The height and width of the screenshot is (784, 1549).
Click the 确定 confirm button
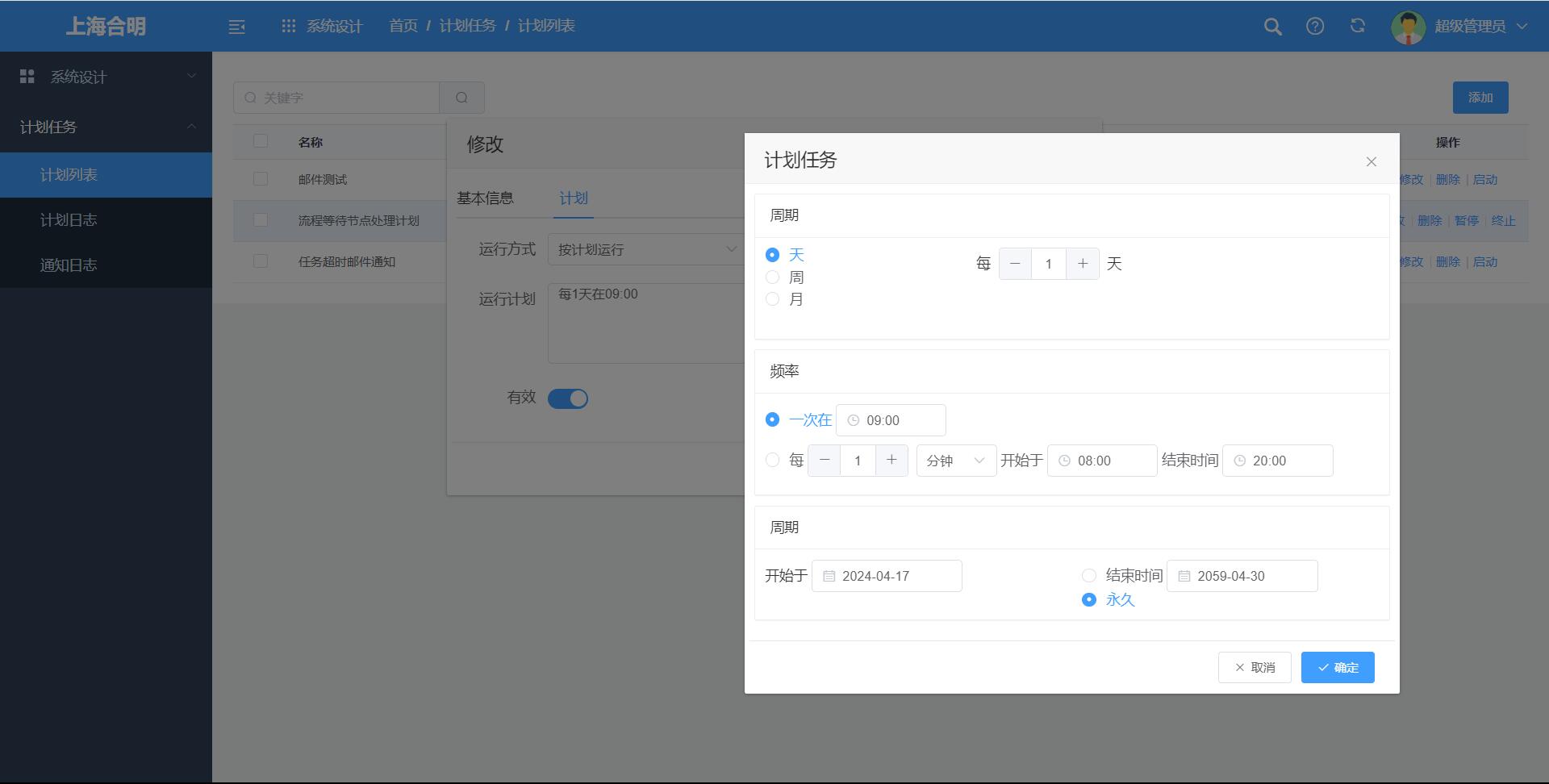(x=1338, y=668)
